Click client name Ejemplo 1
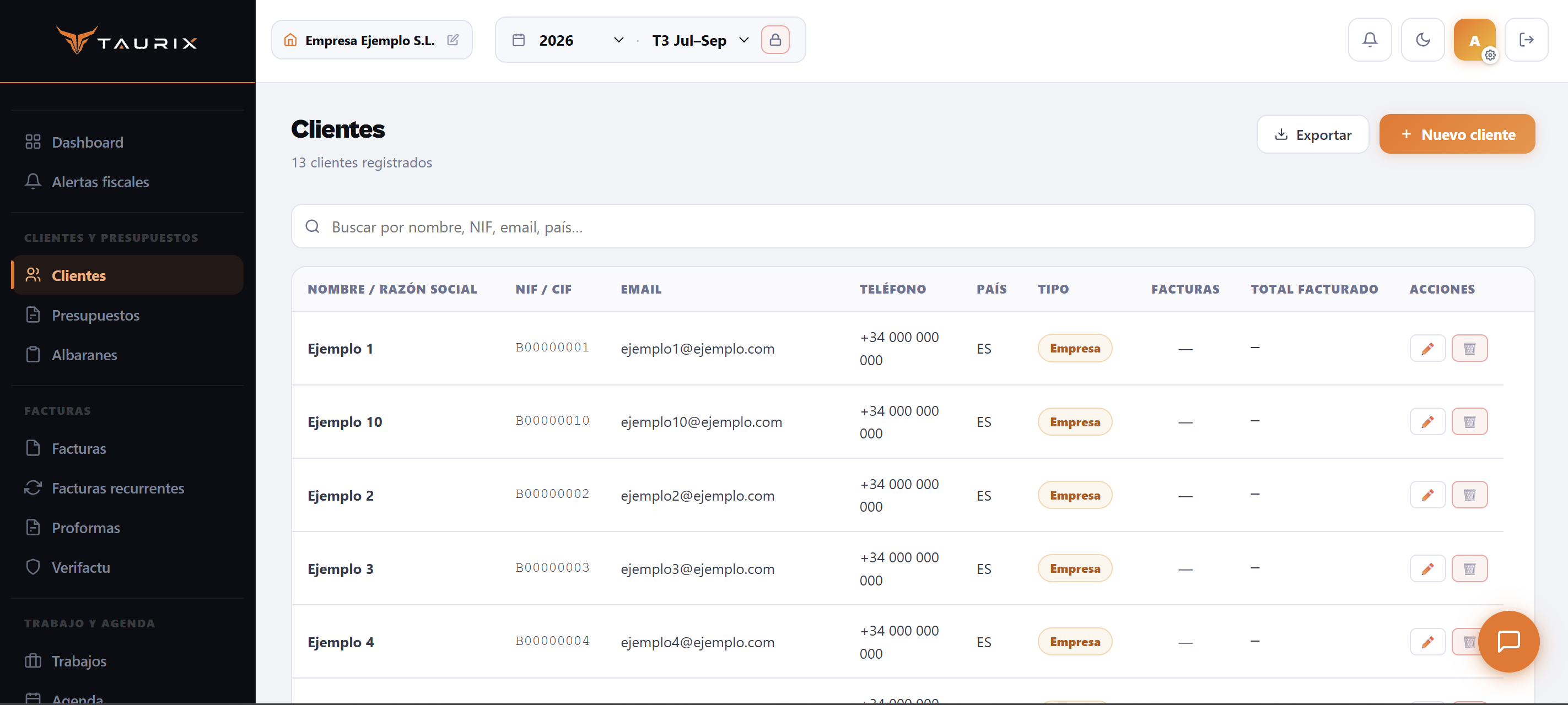 (x=340, y=349)
